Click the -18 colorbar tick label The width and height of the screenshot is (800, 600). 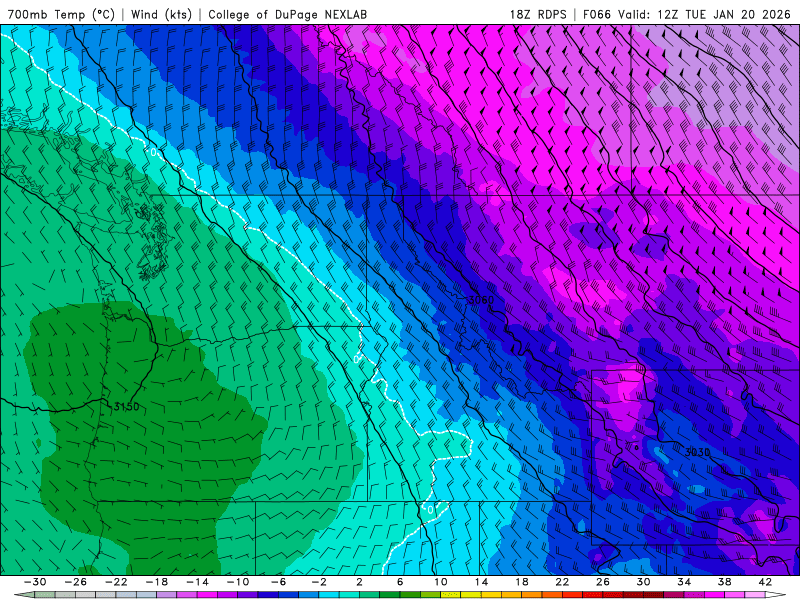157,582
